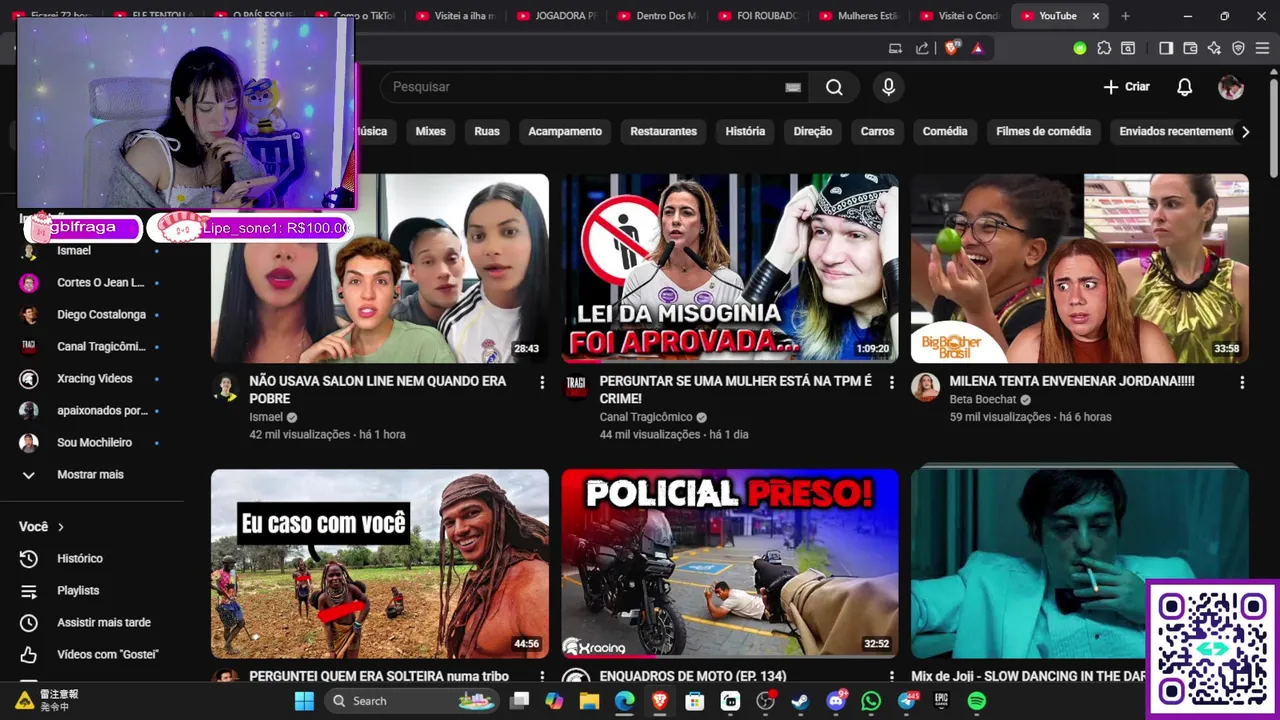Open the Eu caso com você thumbnail

pyautogui.click(x=379, y=564)
